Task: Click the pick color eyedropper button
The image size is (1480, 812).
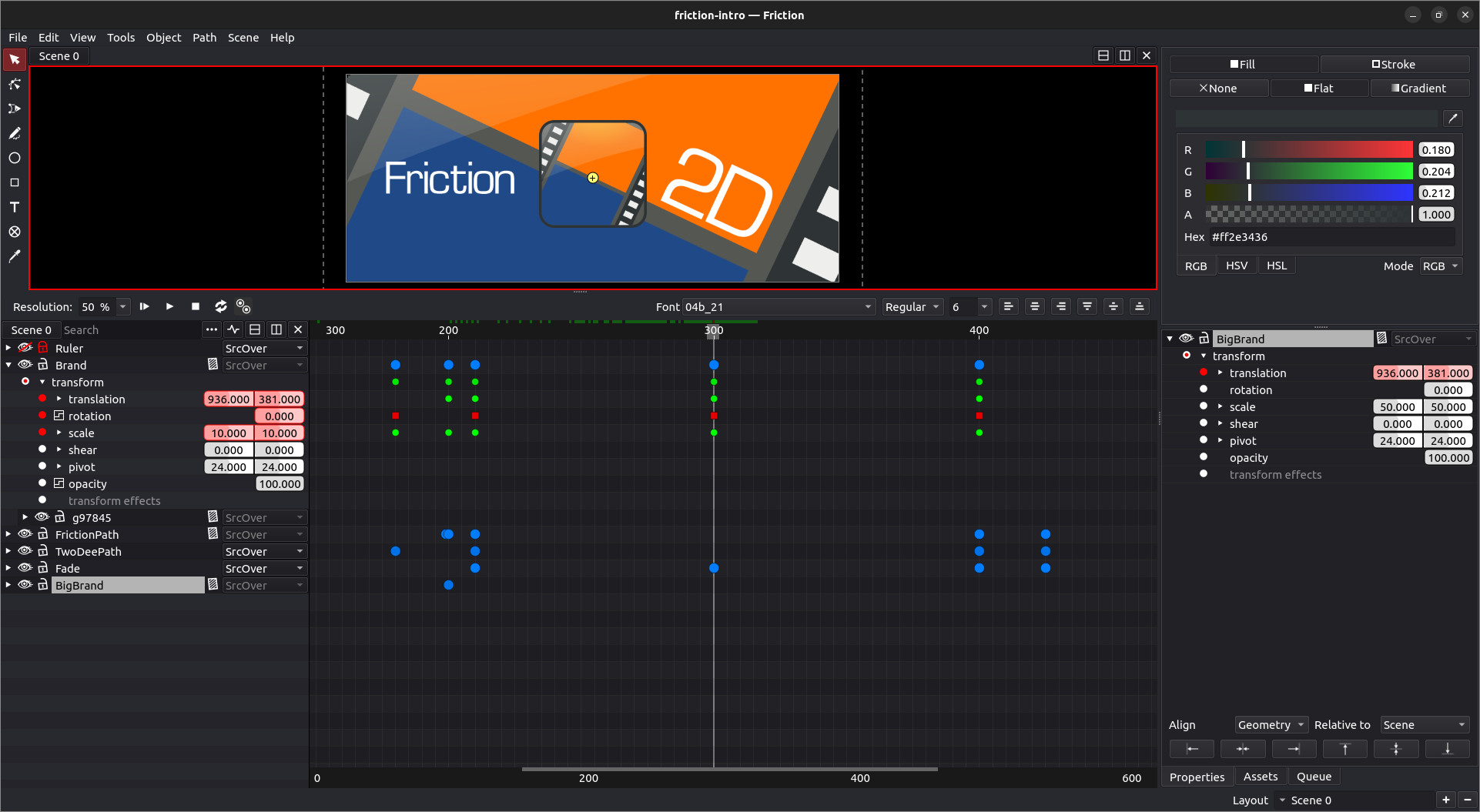Action: coord(1453,118)
